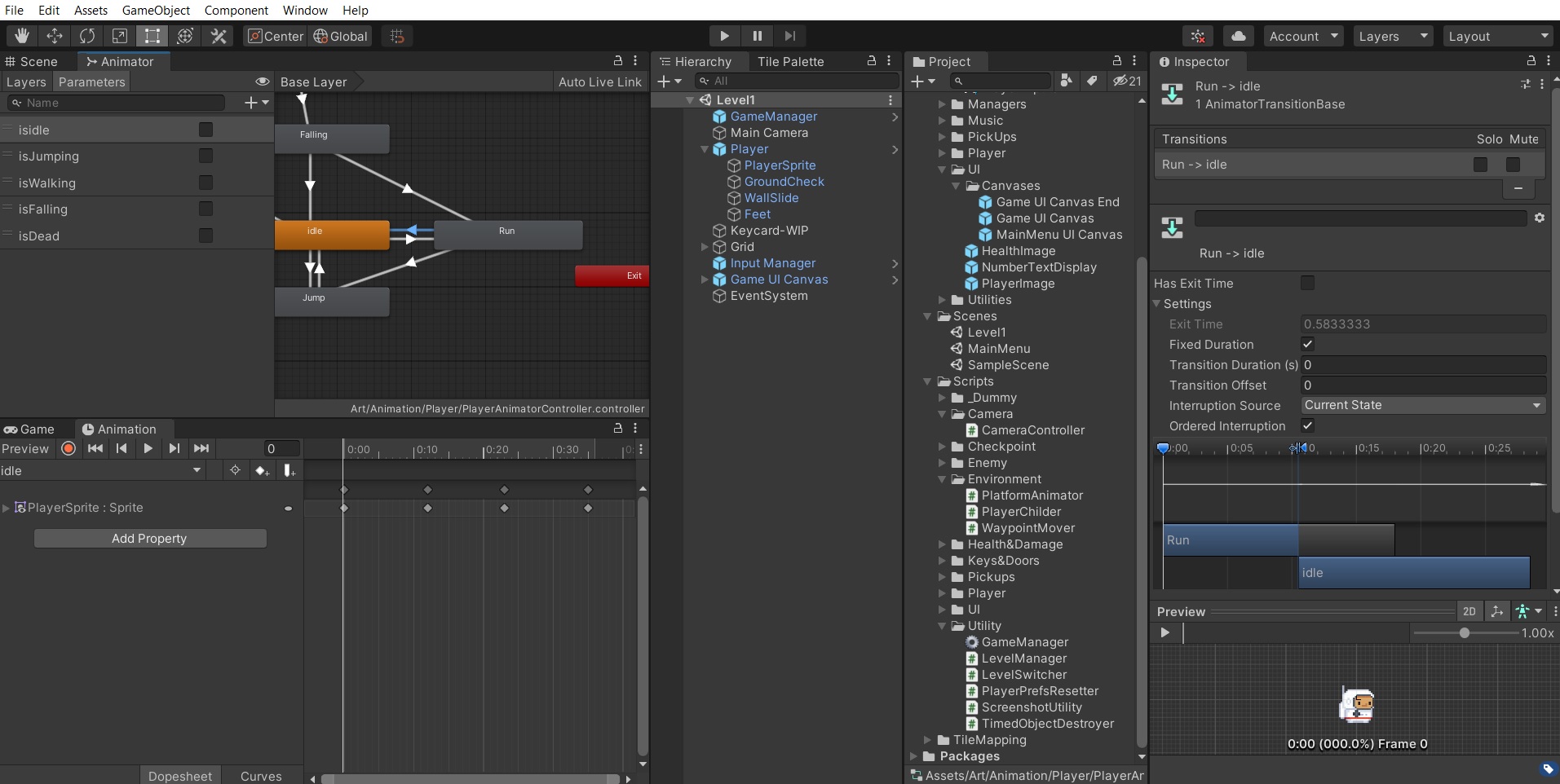Enable animation recording mode
The width and height of the screenshot is (1560, 784).
68,448
